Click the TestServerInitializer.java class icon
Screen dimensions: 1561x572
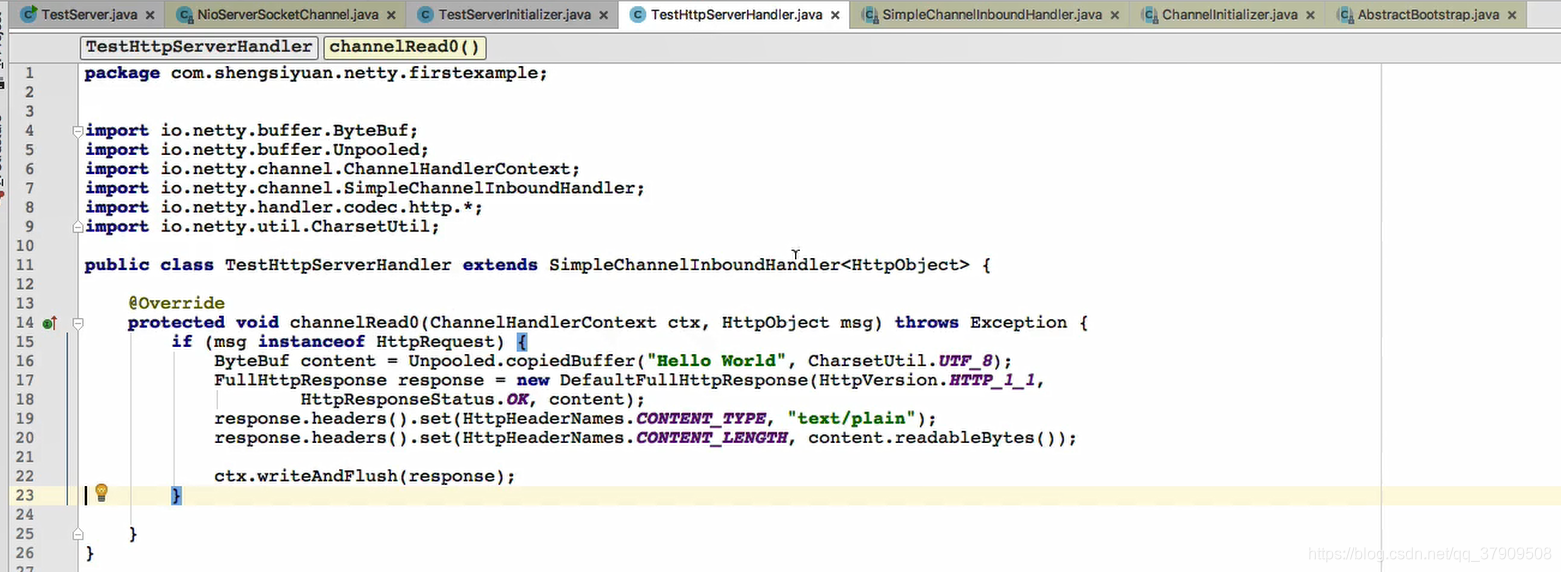point(425,15)
